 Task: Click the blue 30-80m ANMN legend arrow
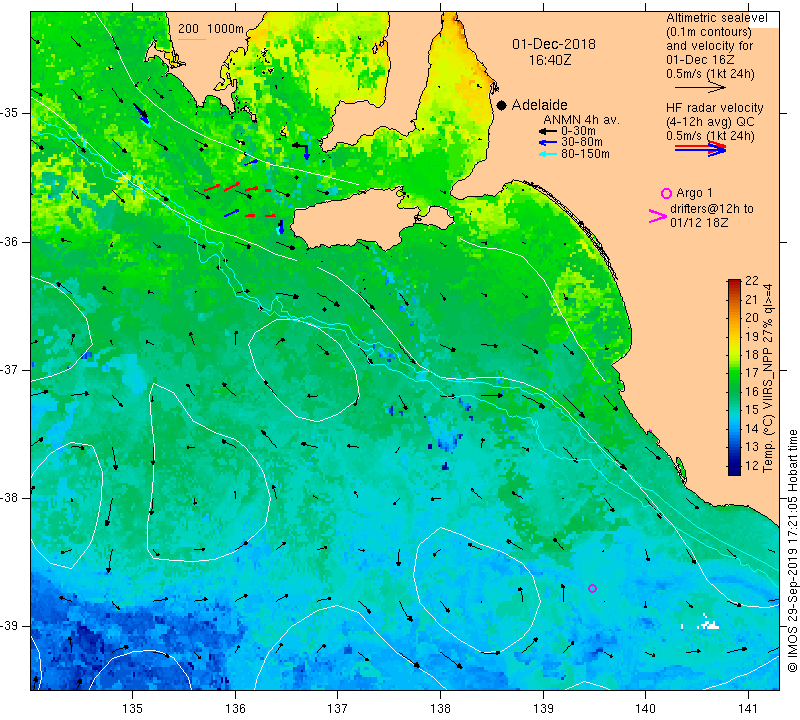click(x=548, y=142)
